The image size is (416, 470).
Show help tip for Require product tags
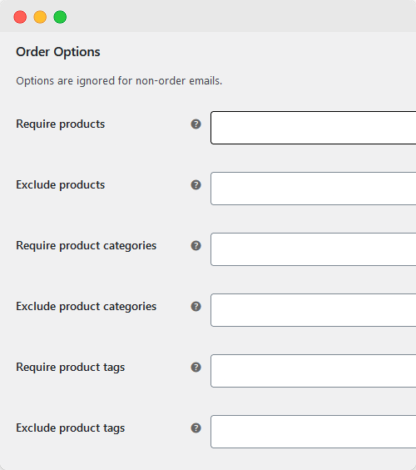(x=196, y=367)
